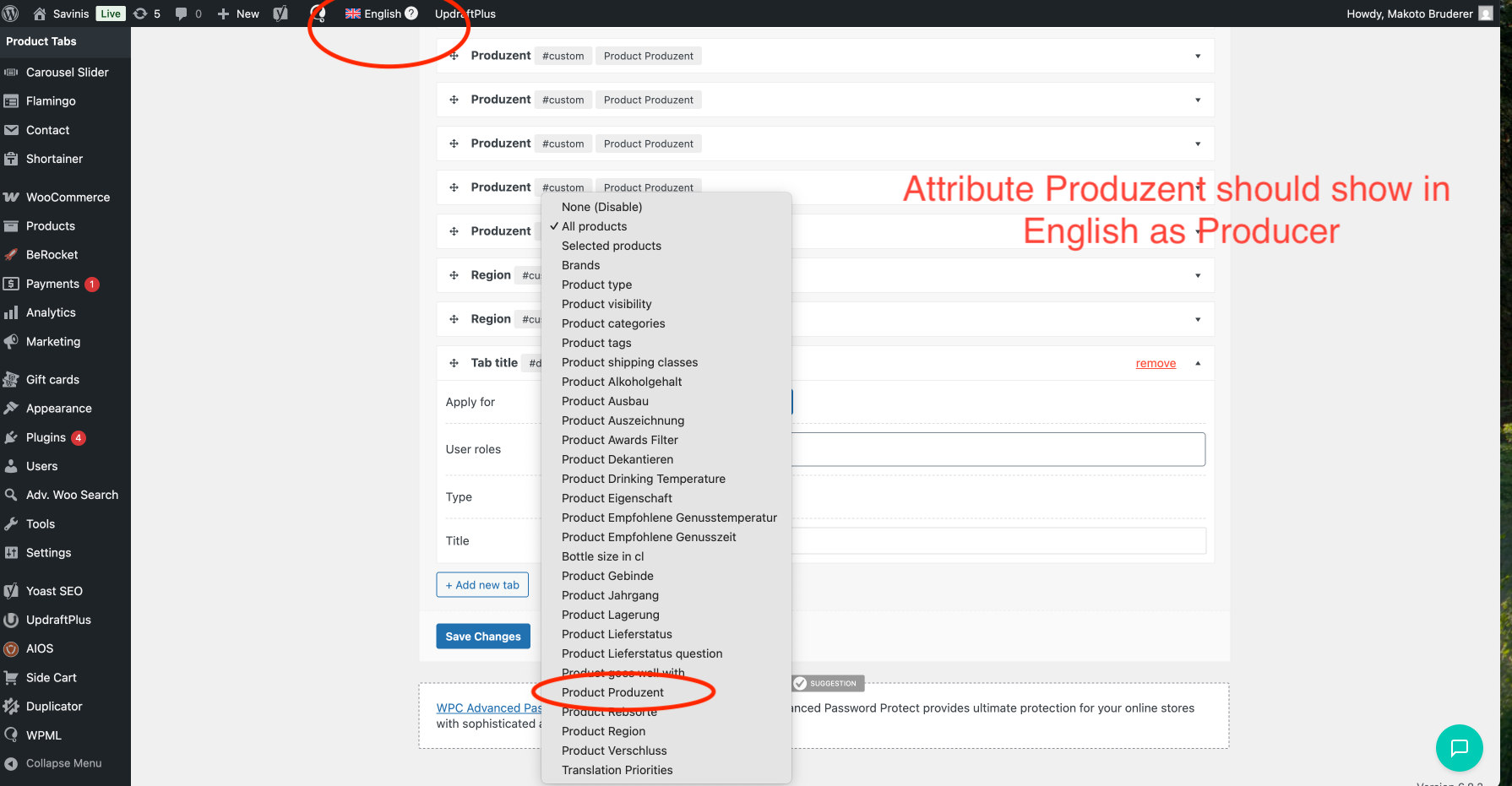Expand the last Region row arrow
This screenshot has width=1512, height=786.
pyautogui.click(x=1197, y=319)
